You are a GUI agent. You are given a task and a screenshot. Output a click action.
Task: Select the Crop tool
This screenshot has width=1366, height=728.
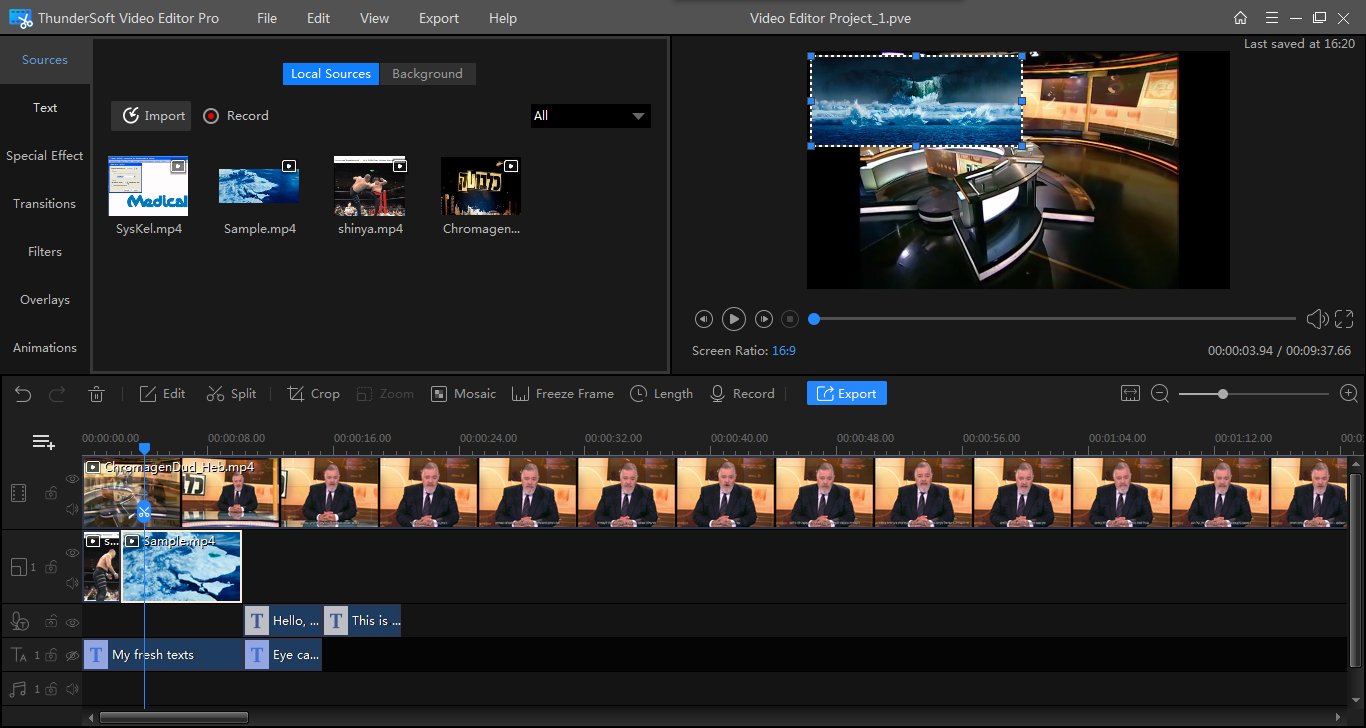(x=313, y=394)
